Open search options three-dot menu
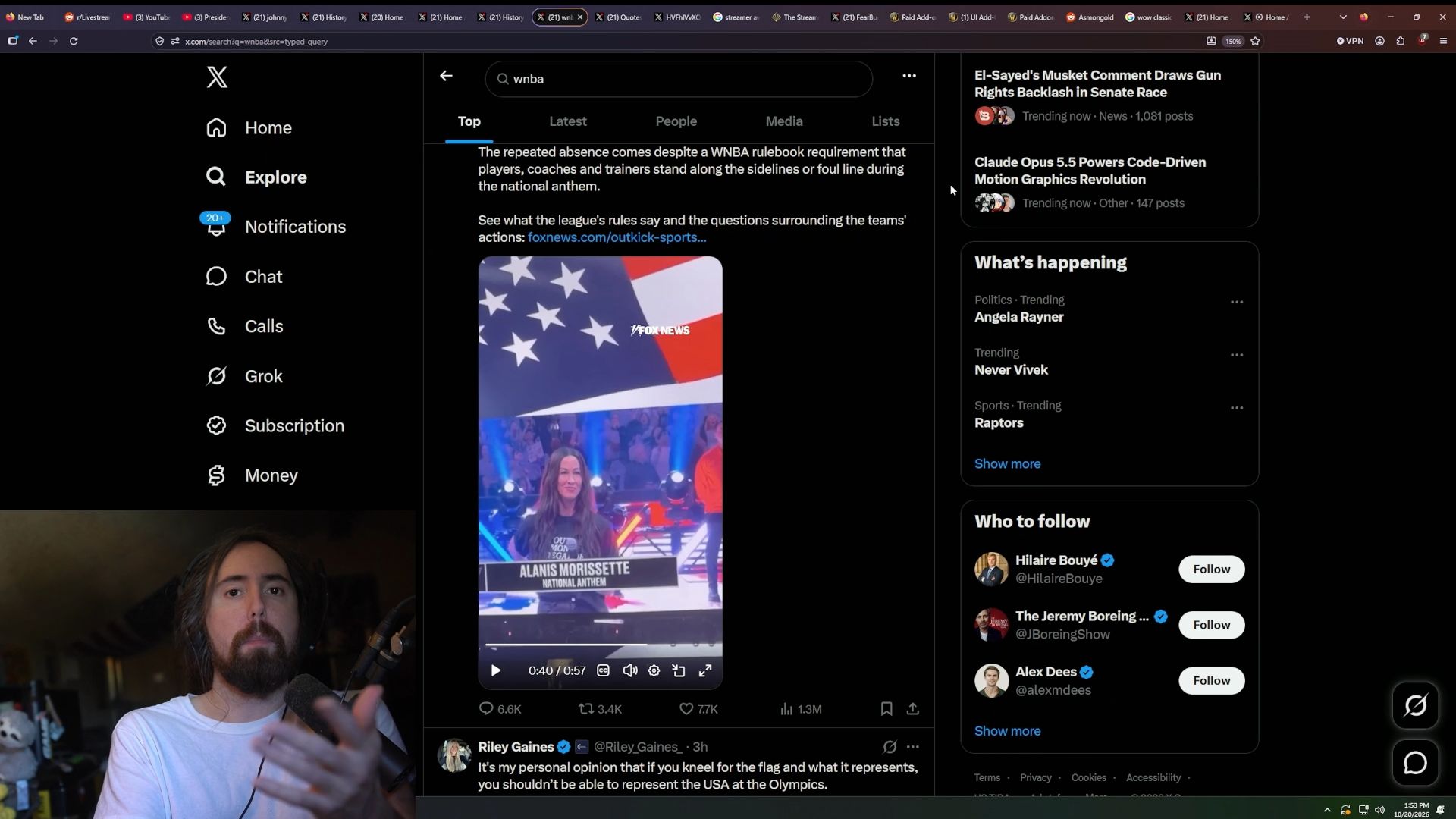1456x819 pixels. pyautogui.click(x=909, y=76)
